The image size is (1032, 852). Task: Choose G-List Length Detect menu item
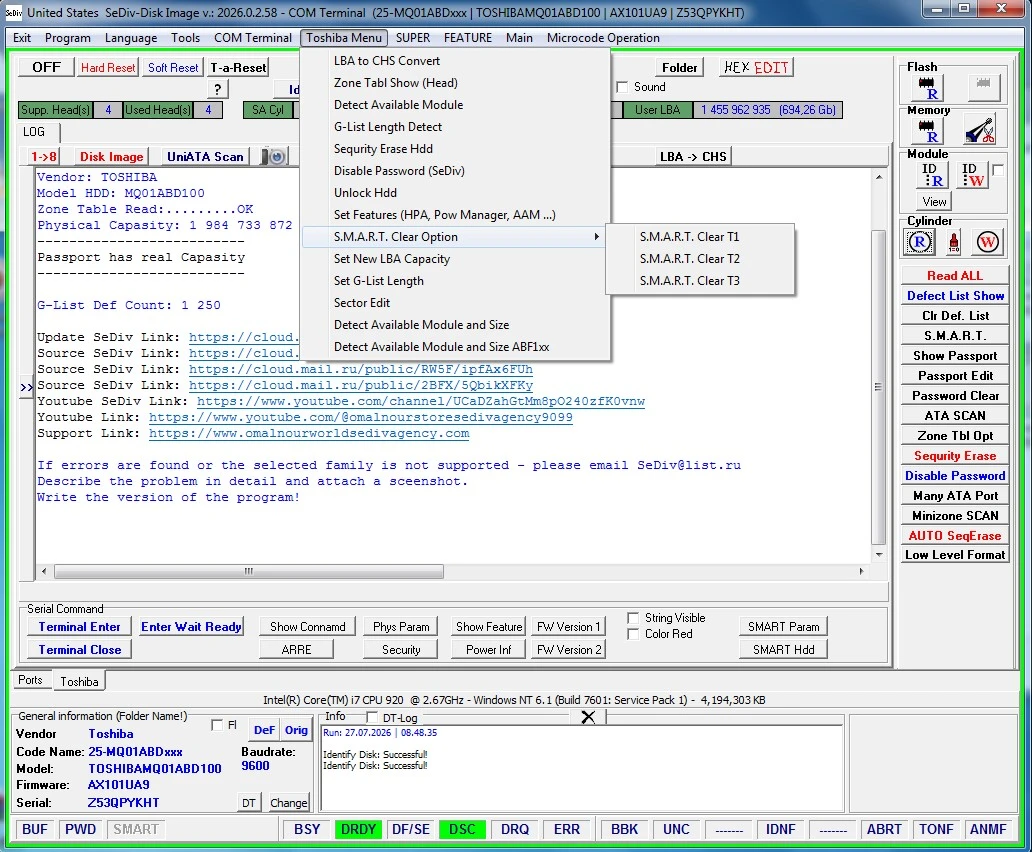pos(453,127)
